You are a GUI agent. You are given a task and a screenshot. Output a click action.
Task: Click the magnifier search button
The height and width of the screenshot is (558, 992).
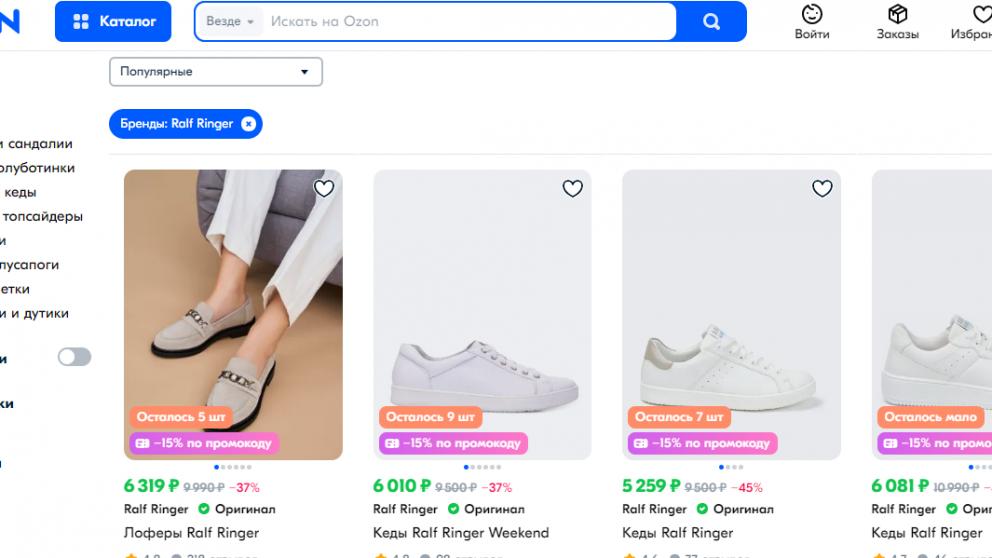(711, 21)
